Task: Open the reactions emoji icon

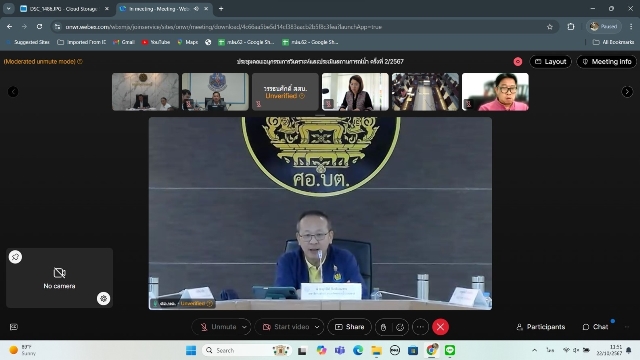Action: click(400, 327)
